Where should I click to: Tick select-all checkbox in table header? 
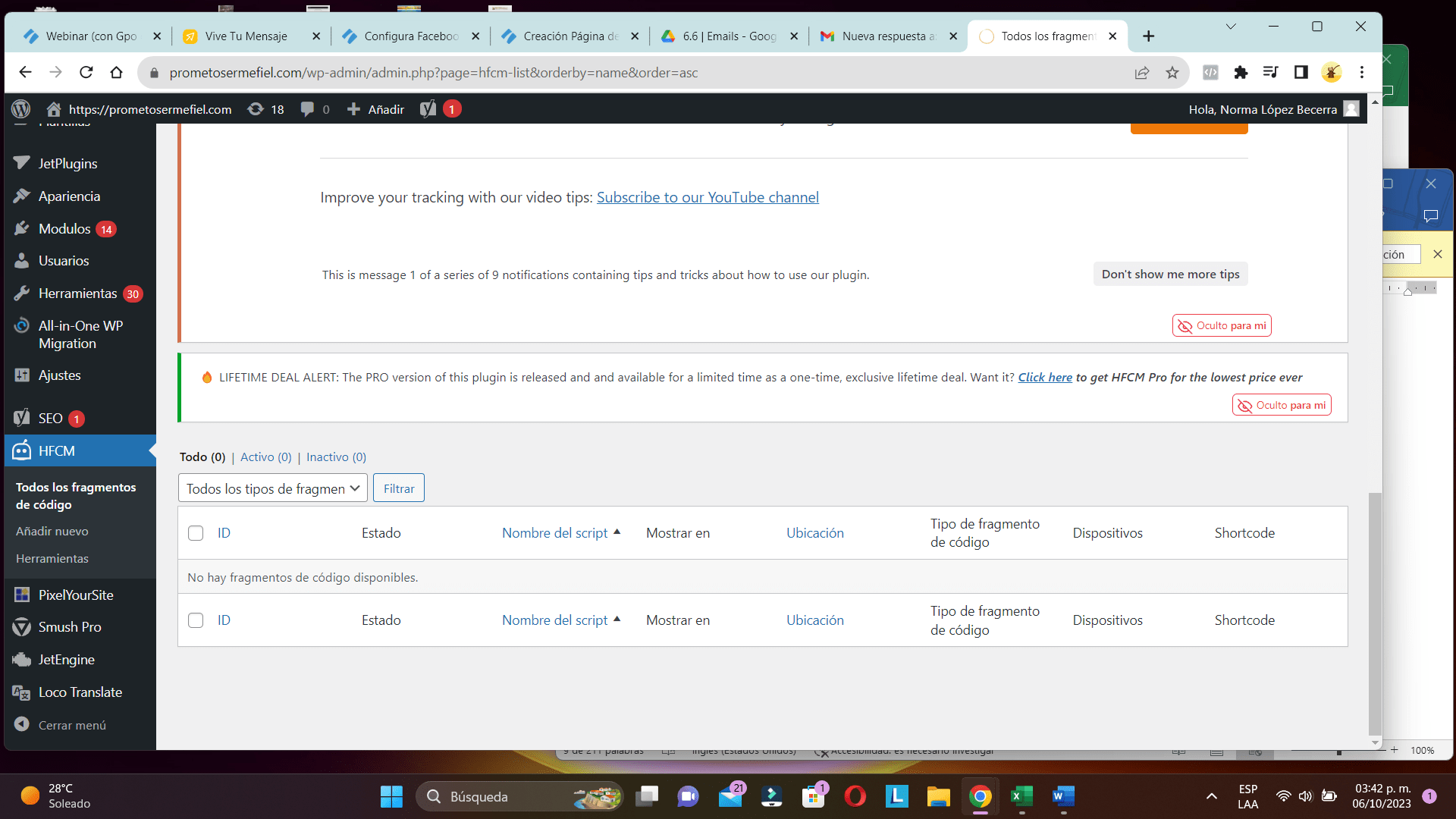[196, 533]
